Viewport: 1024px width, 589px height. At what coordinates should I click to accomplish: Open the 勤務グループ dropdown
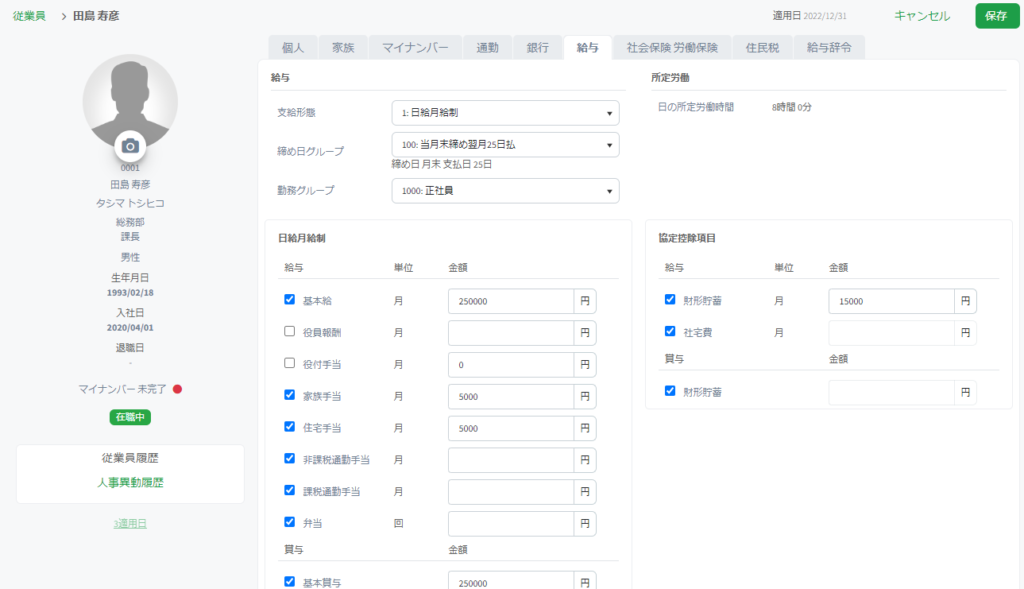click(x=505, y=191)
